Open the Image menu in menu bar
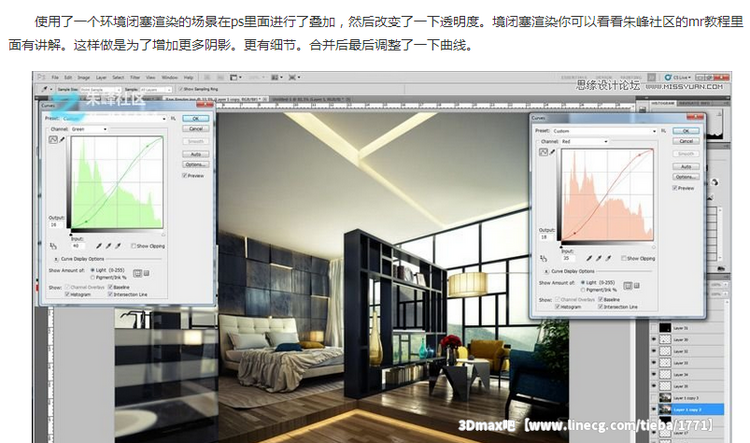The width and height of the screenshot is (750, 443). tap(87, 76)
